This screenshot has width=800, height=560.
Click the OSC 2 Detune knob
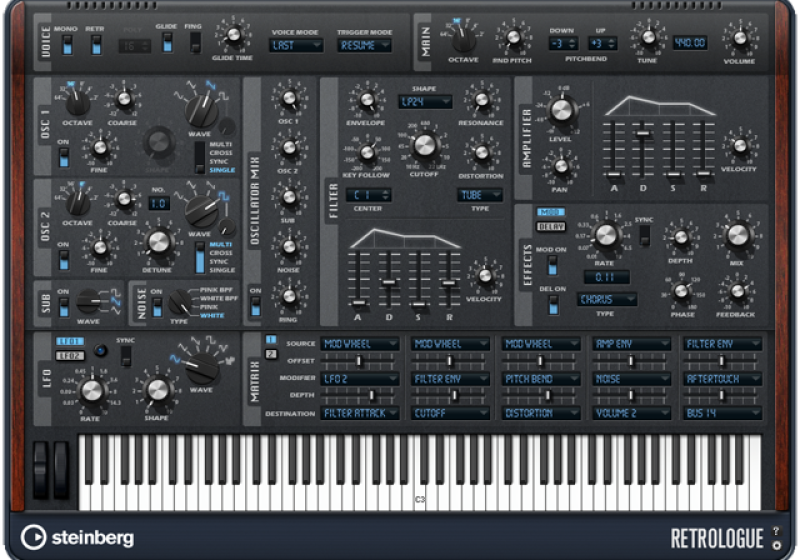[159, 241]
